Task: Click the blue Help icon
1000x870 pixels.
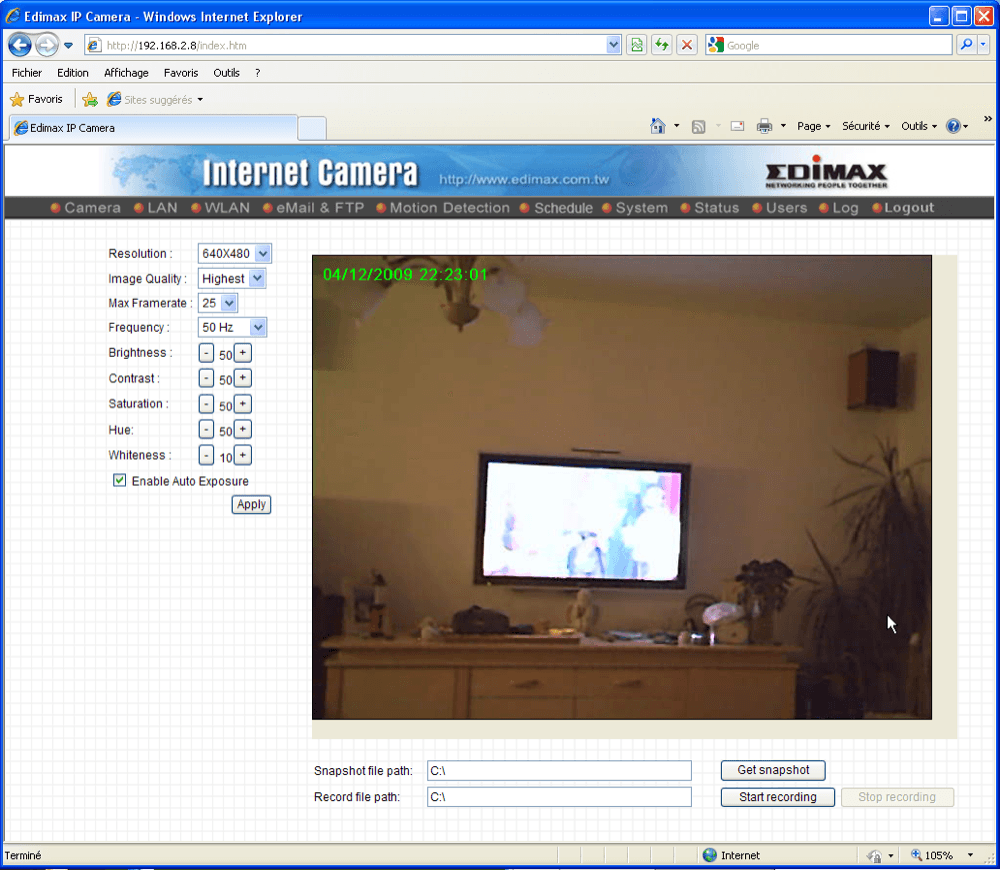Action: [953, 126]
